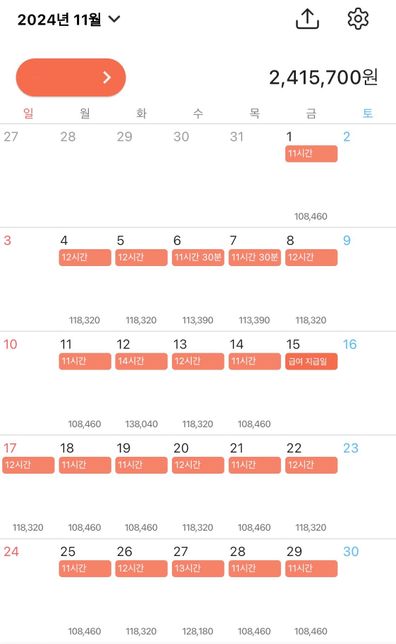The width and height of the screenshot is (396, 644).
Task: Select the 11시간 shift on November 1
Action: pyautogui.click(x=311, y=154)
